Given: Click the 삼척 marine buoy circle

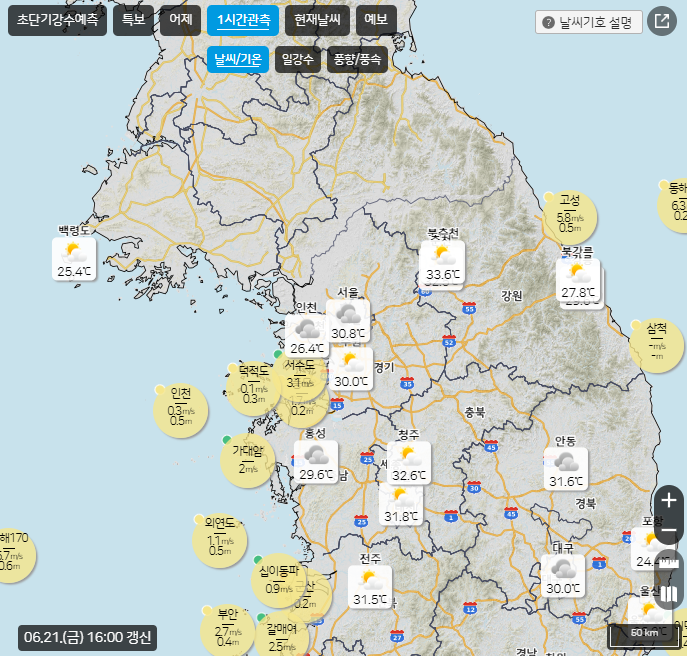Looking at the screenshot, I should tap(656, 346).
